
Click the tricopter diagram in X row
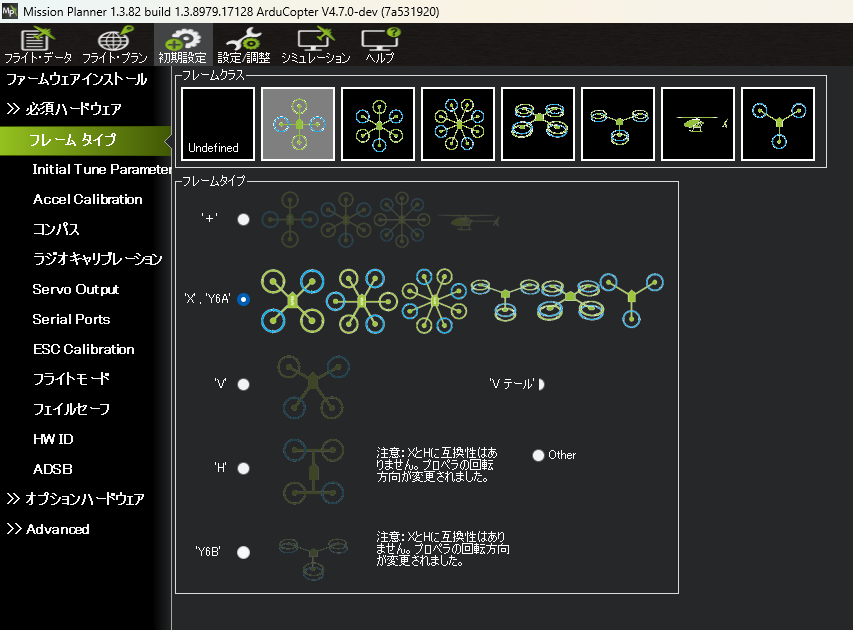(632, 300)
